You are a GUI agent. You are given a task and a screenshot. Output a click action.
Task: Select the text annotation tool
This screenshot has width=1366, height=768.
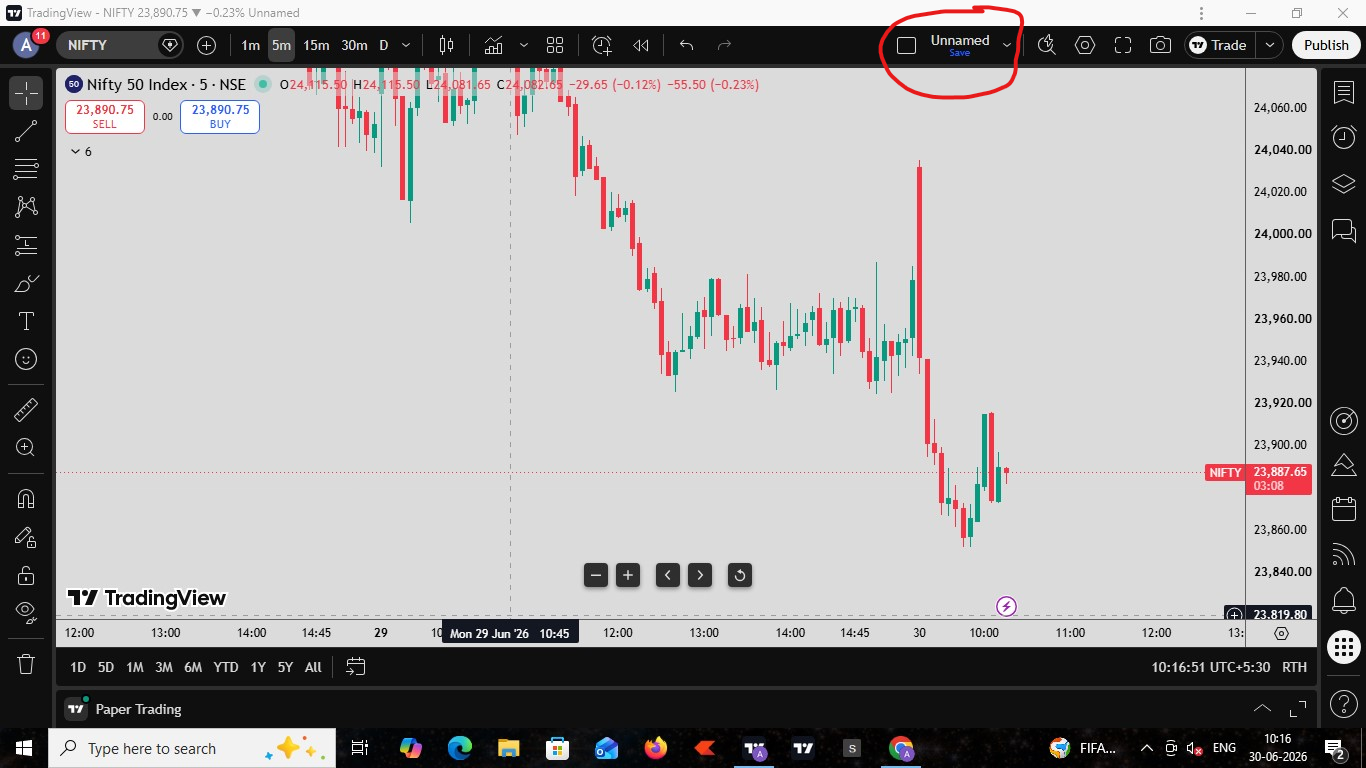(26, 321)
